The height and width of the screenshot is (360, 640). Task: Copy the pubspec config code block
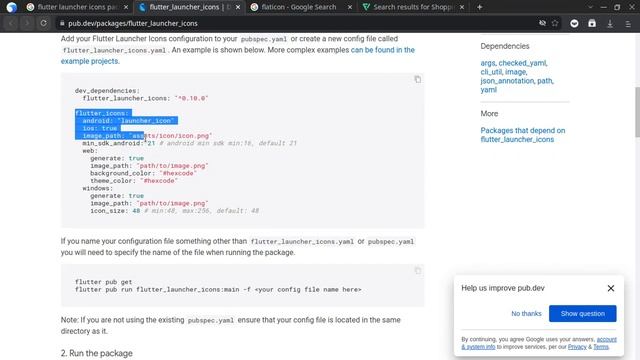point(418,79)
